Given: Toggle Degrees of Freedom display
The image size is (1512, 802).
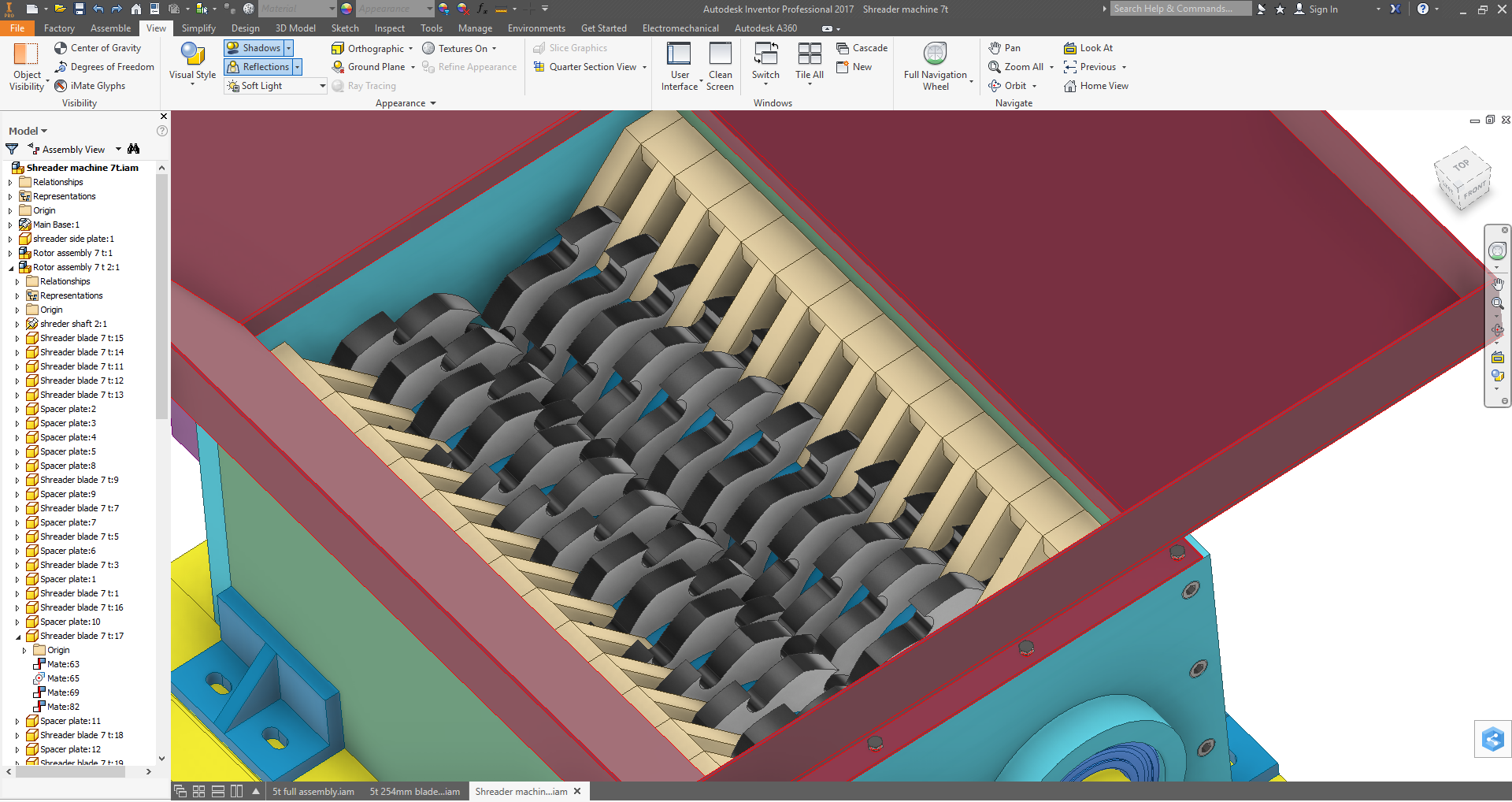Looking at the screenshot, I should pyautogui.click(x=104, y=67).
